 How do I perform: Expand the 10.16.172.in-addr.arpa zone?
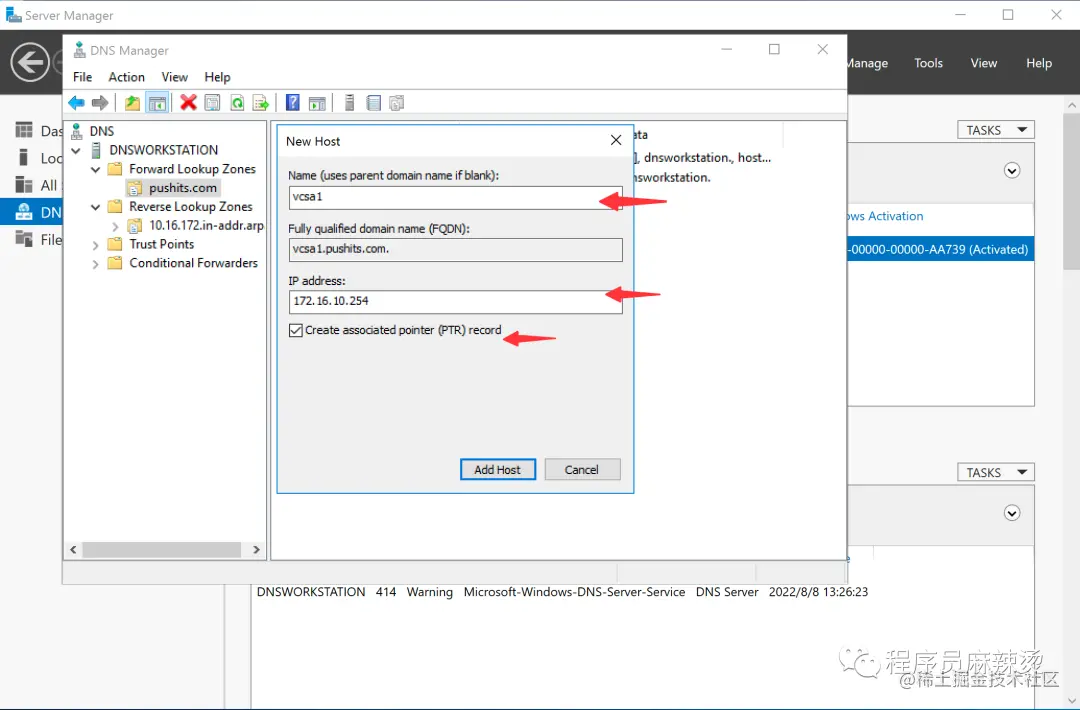click(x=115, y=226)
